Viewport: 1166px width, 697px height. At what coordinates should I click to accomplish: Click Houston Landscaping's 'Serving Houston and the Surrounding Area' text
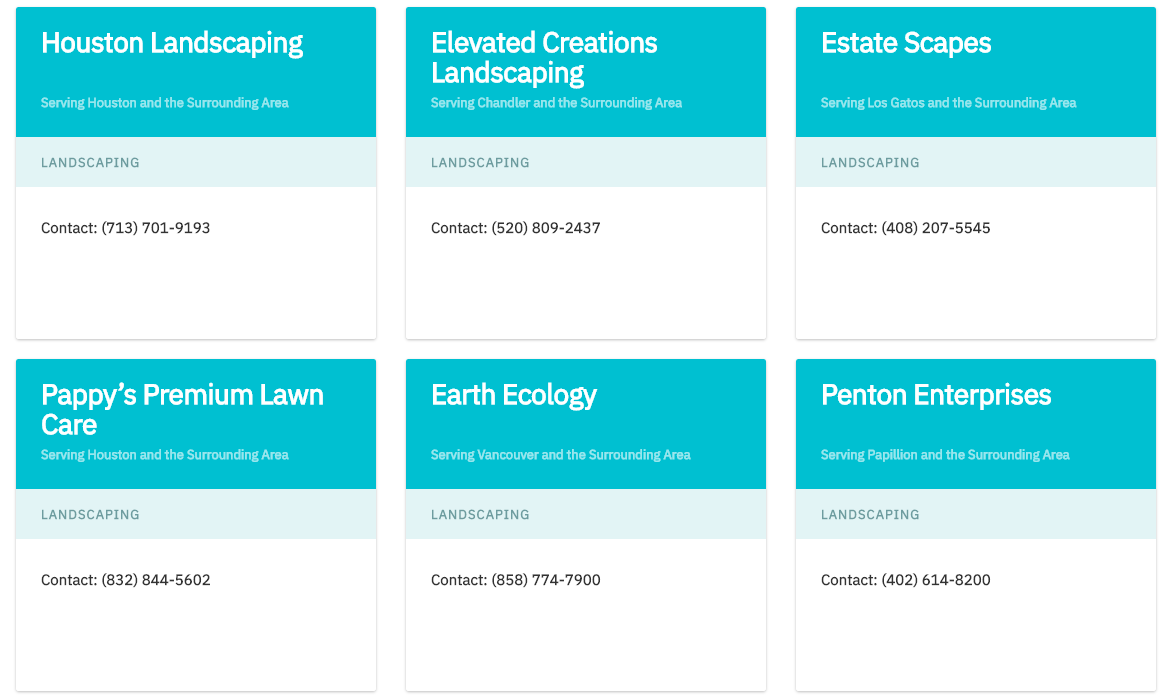pyautogui.click(x=164, y=103)
